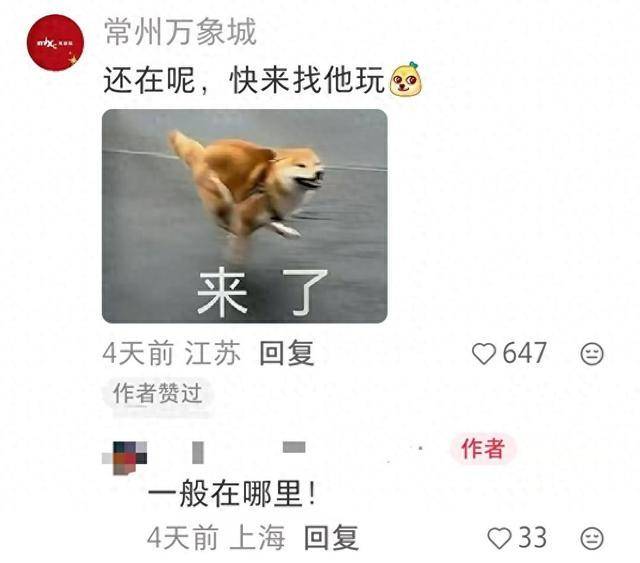Click the 647 like count
The width and height of the screenshot is (640, 563).
point(524,353)
